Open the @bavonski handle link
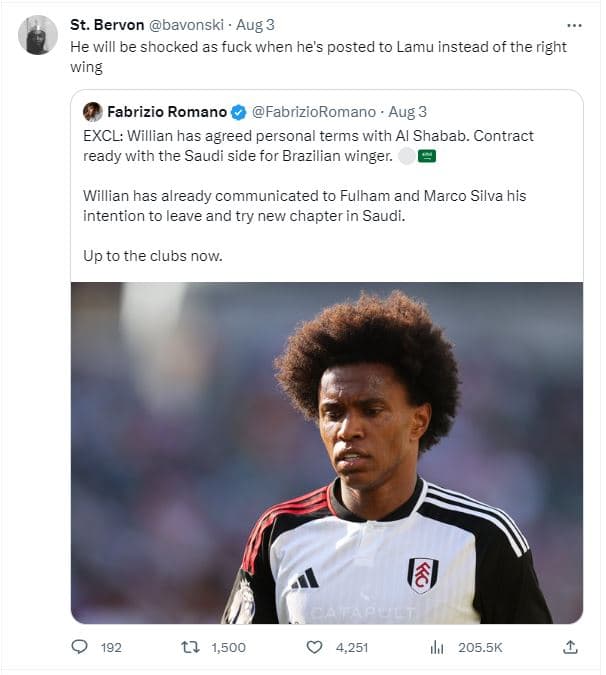 coord(184,25)
